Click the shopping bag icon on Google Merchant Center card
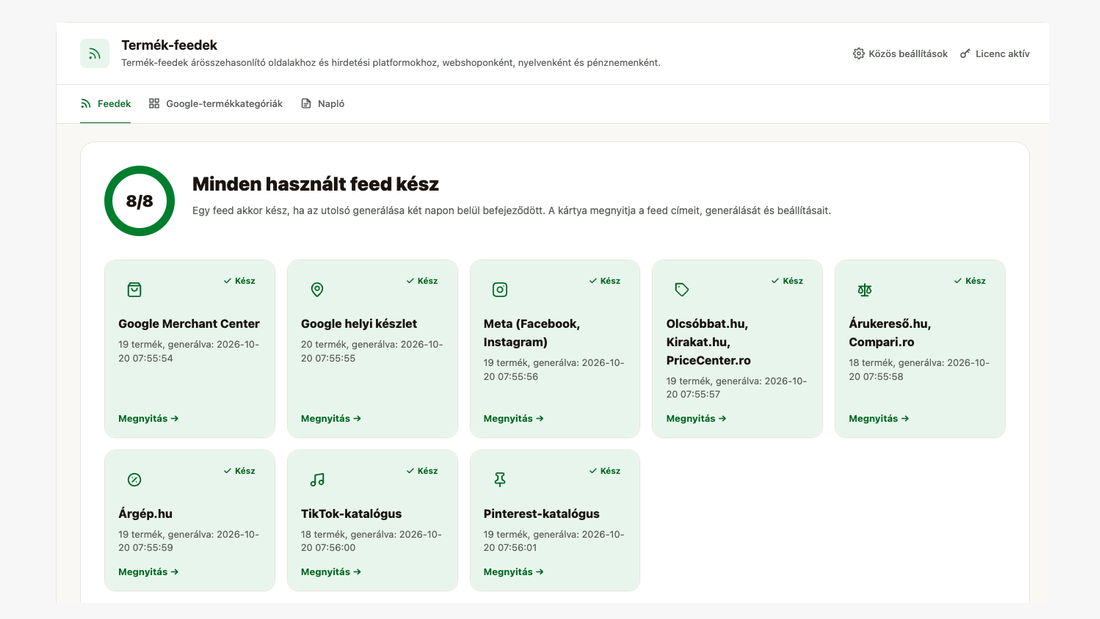This screenshot has height=619, width=1100. [134, 290]
